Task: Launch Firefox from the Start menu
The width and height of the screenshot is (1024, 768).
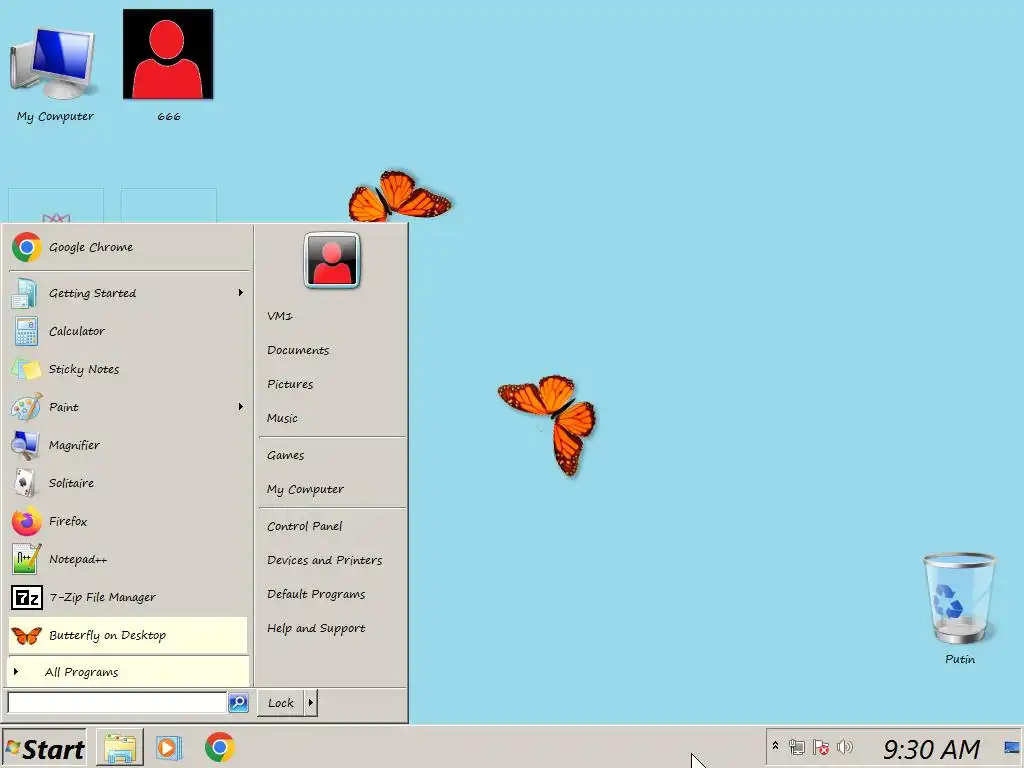Action: pyautogui.click(x=129, y=521)
